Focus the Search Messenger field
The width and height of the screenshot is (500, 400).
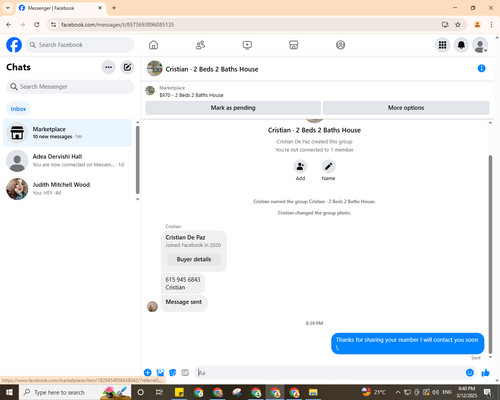[x=70, y=87]
